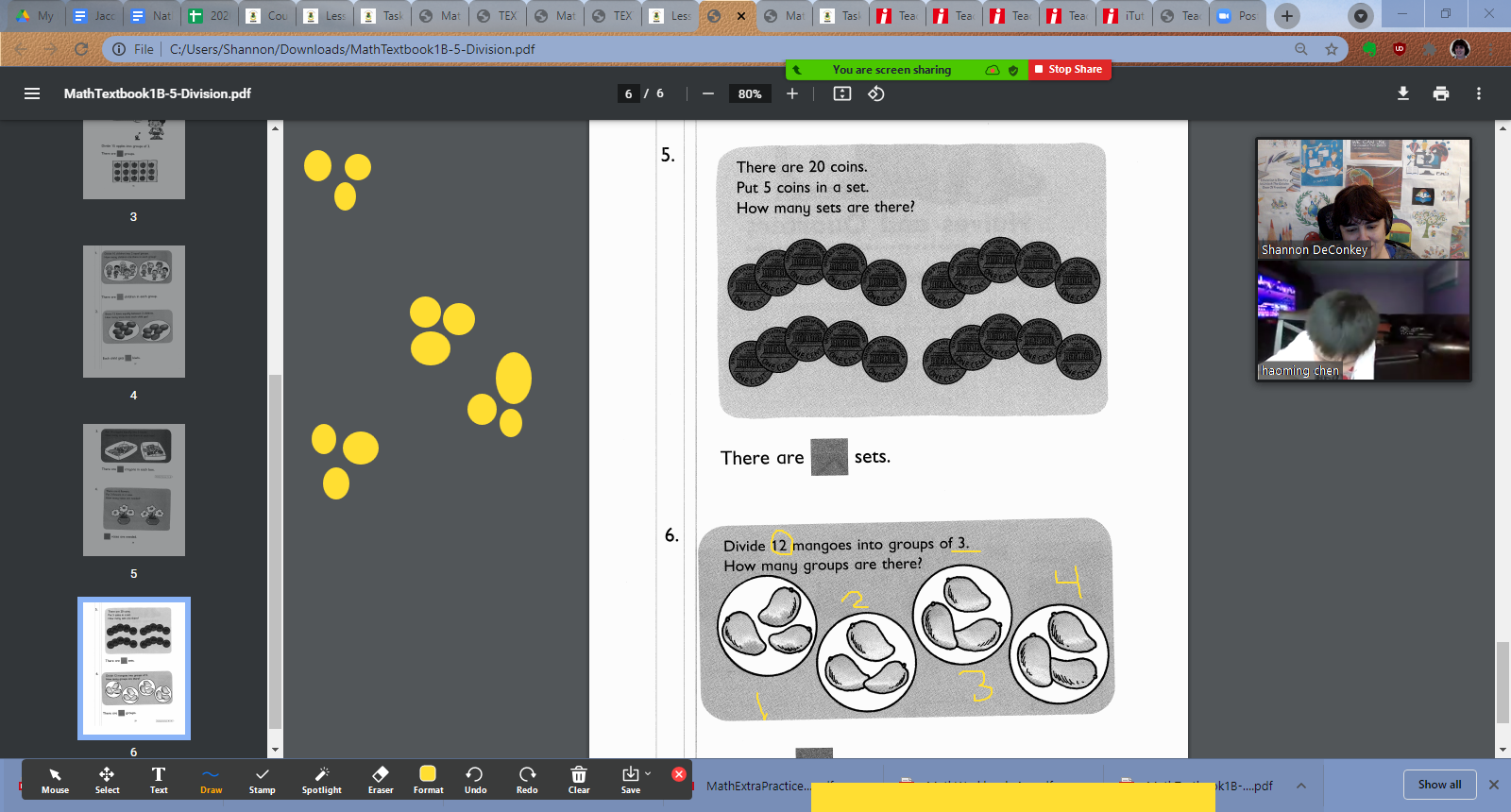Open Format color options in annotation bar

point(428,780)
